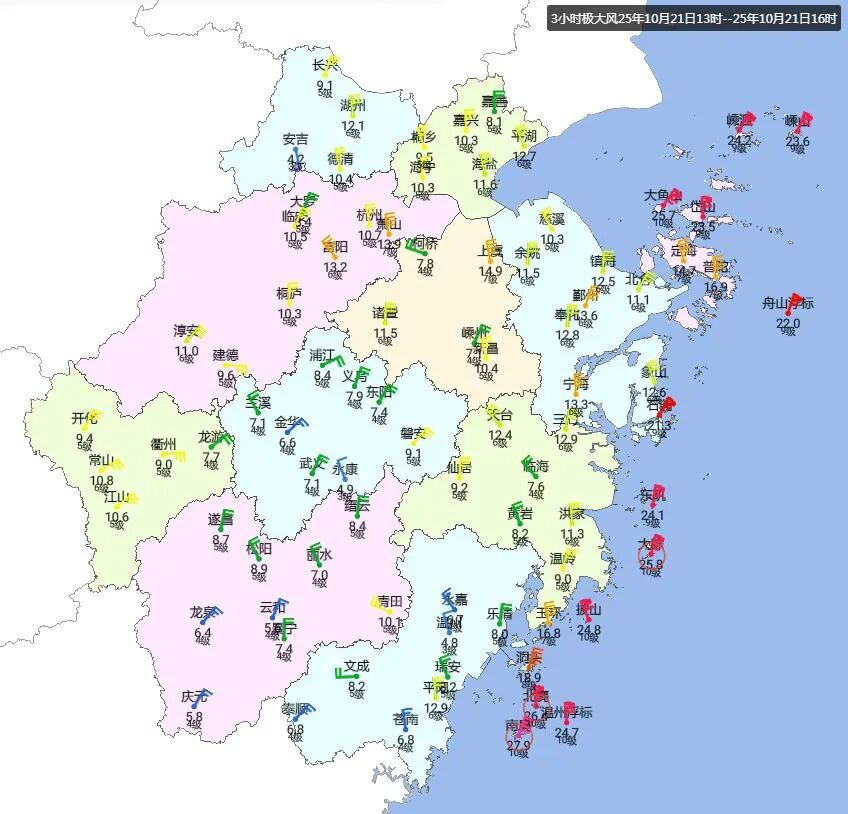Click the 诸暨 station name label
848x814 pixels.
tap(385, 313)
